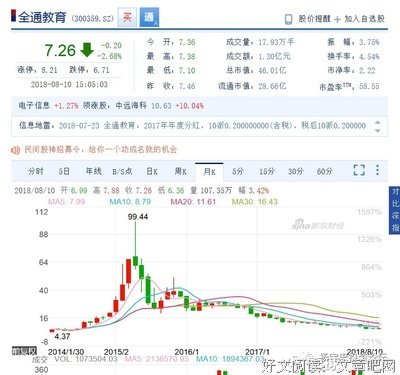
Task: Click the 4.37 low price label
Action: click(x=62, y=336)
